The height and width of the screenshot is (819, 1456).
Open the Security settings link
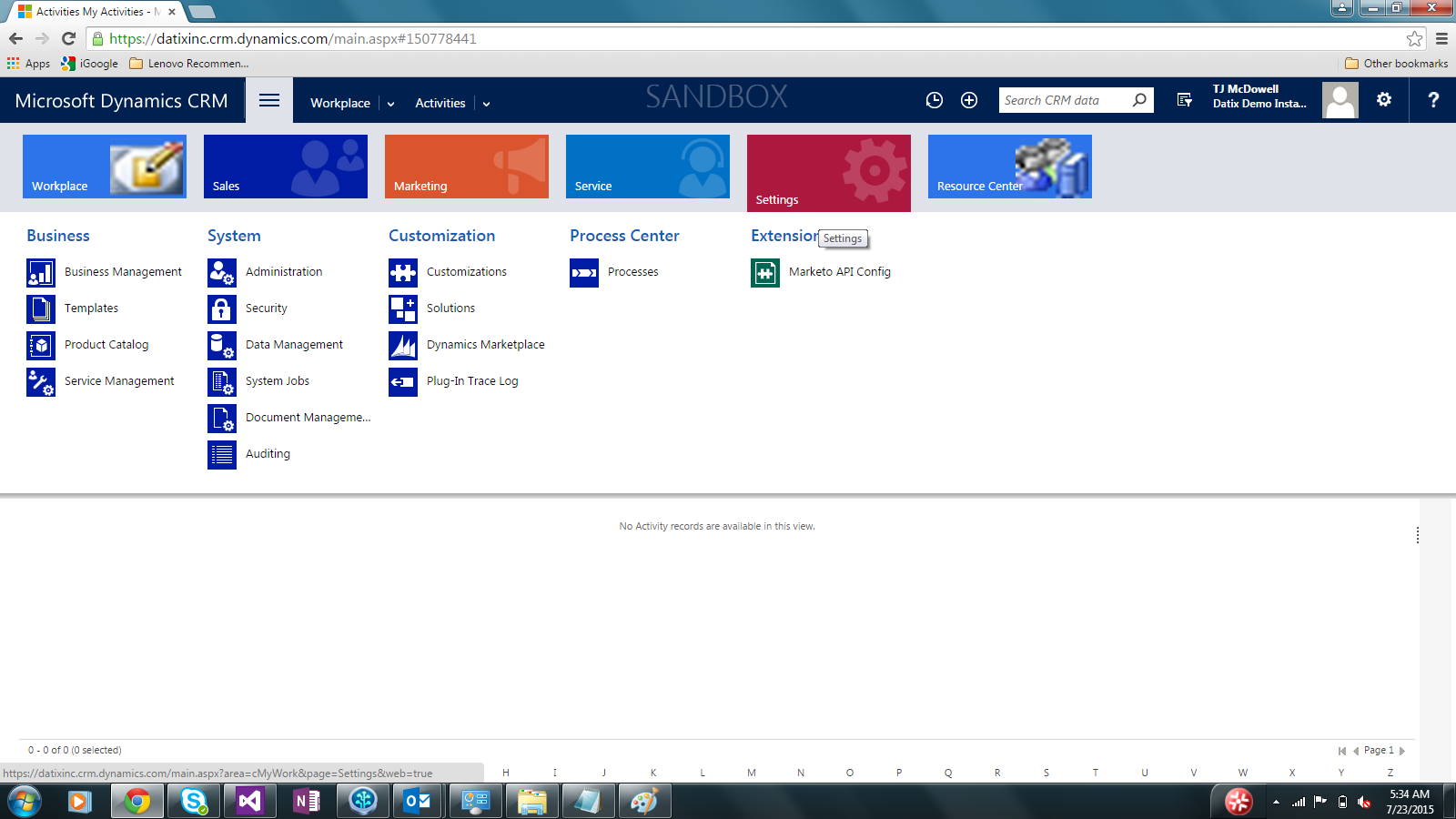267,308
